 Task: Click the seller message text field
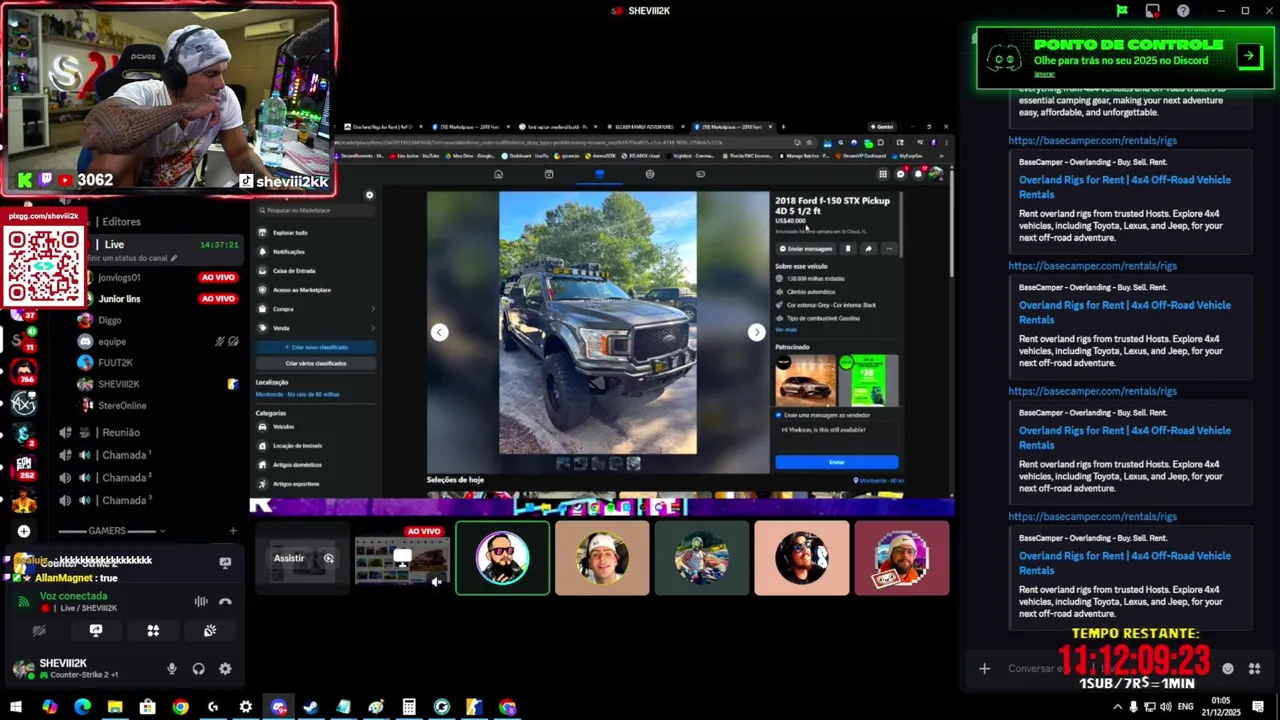tap(836, 434)
